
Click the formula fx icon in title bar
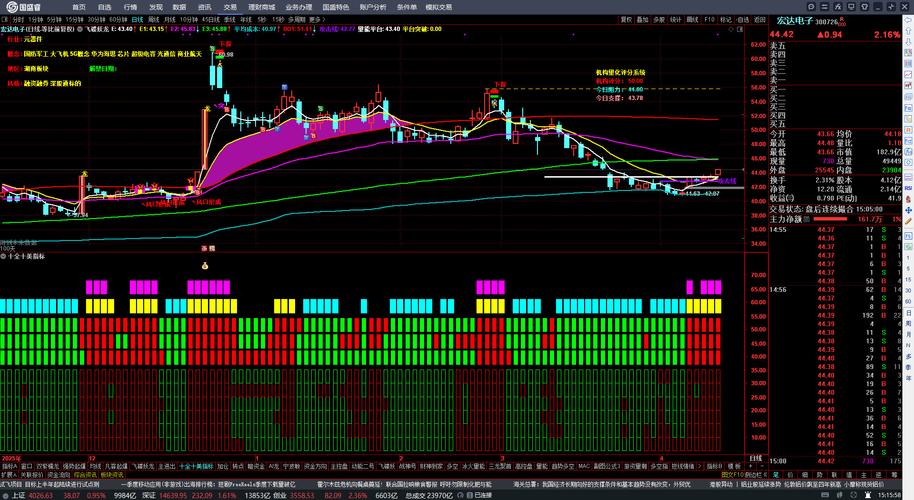(838, 6)
